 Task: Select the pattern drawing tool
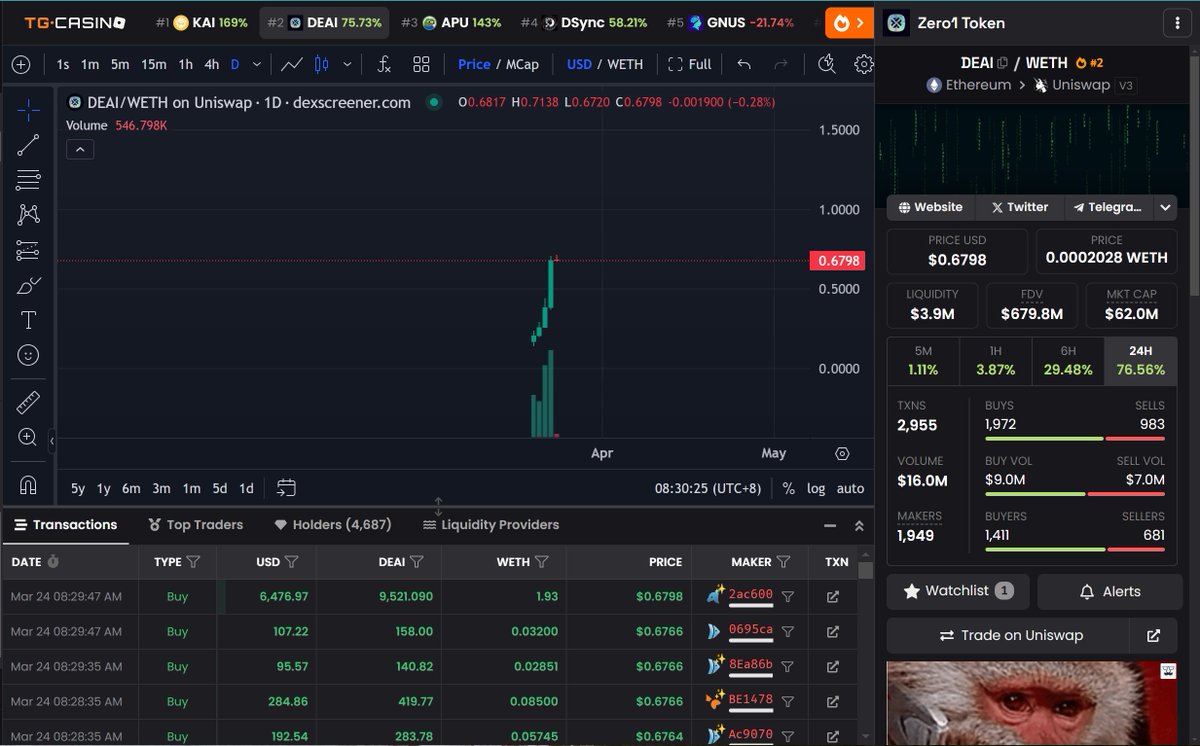click(28, 214)
